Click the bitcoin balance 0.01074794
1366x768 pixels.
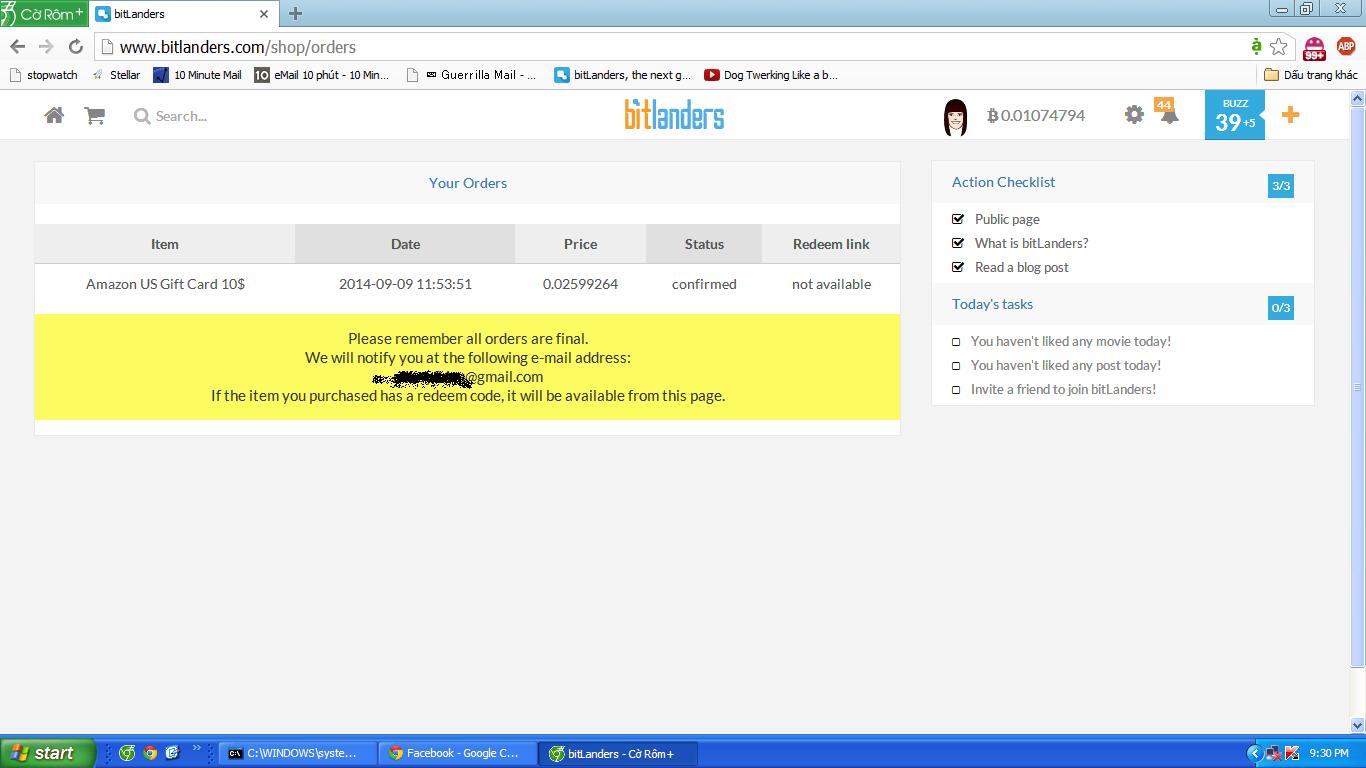1036,115
